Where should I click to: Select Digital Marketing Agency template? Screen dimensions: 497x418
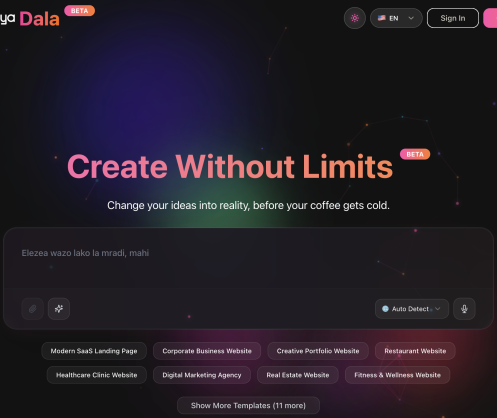[202, 375]
